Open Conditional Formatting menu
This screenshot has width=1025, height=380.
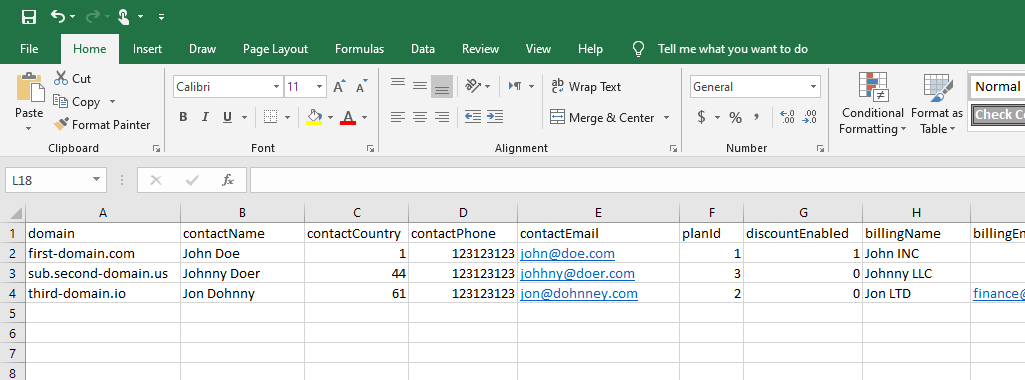pos(873,104)
